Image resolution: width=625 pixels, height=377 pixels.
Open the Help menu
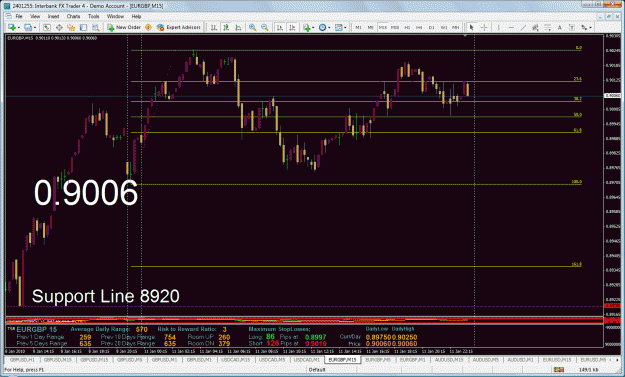(136, 16)
